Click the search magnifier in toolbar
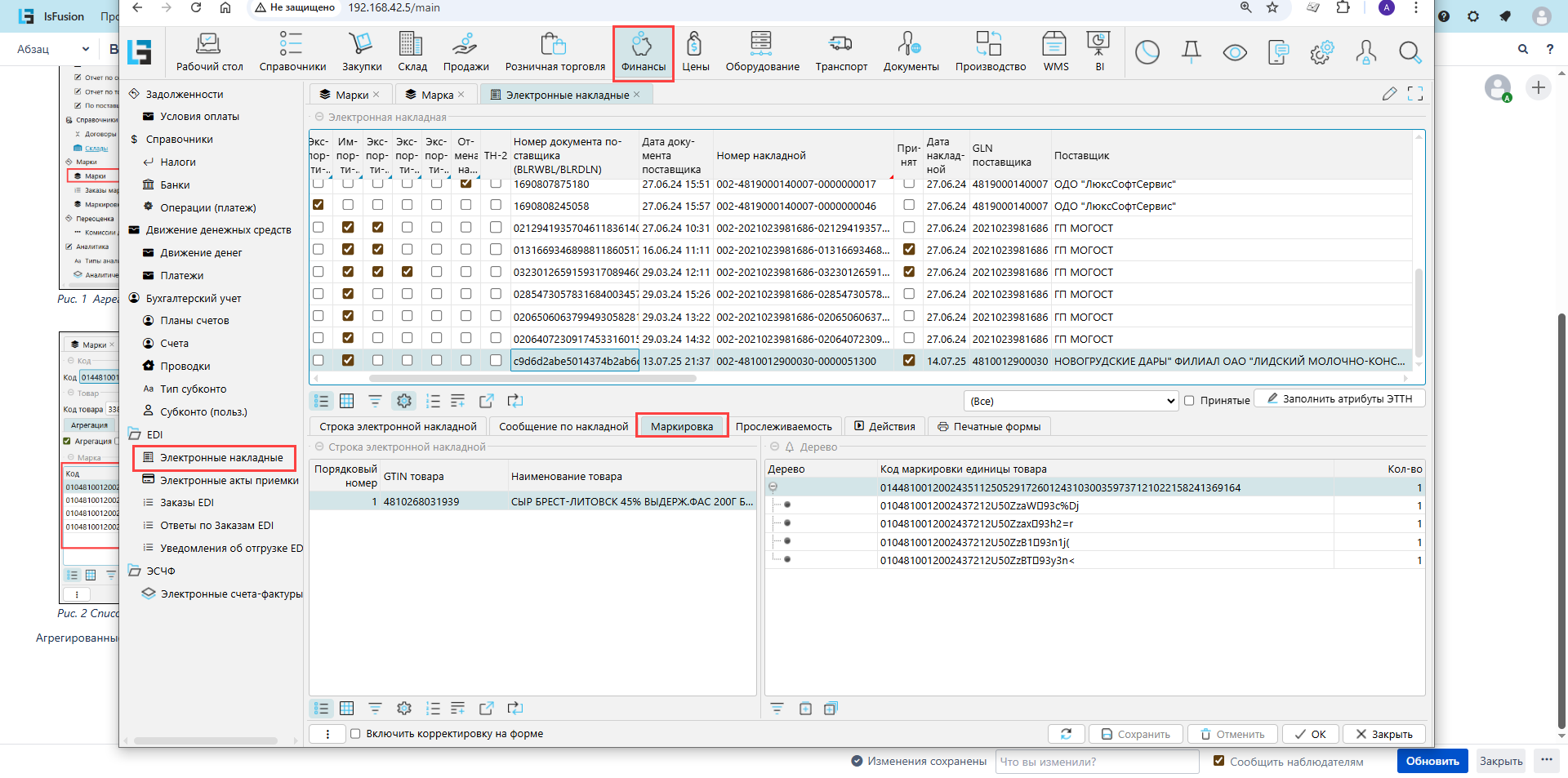This screenshot has height=778, width=1568. pos(1410,53)
